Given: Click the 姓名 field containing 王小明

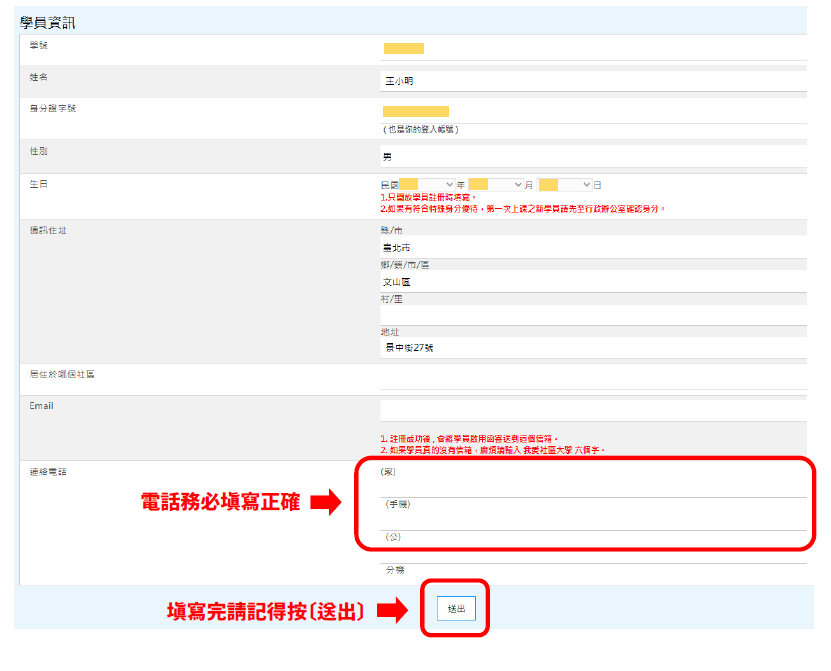Looking at the screenshot, I should (x=592, y=81).
